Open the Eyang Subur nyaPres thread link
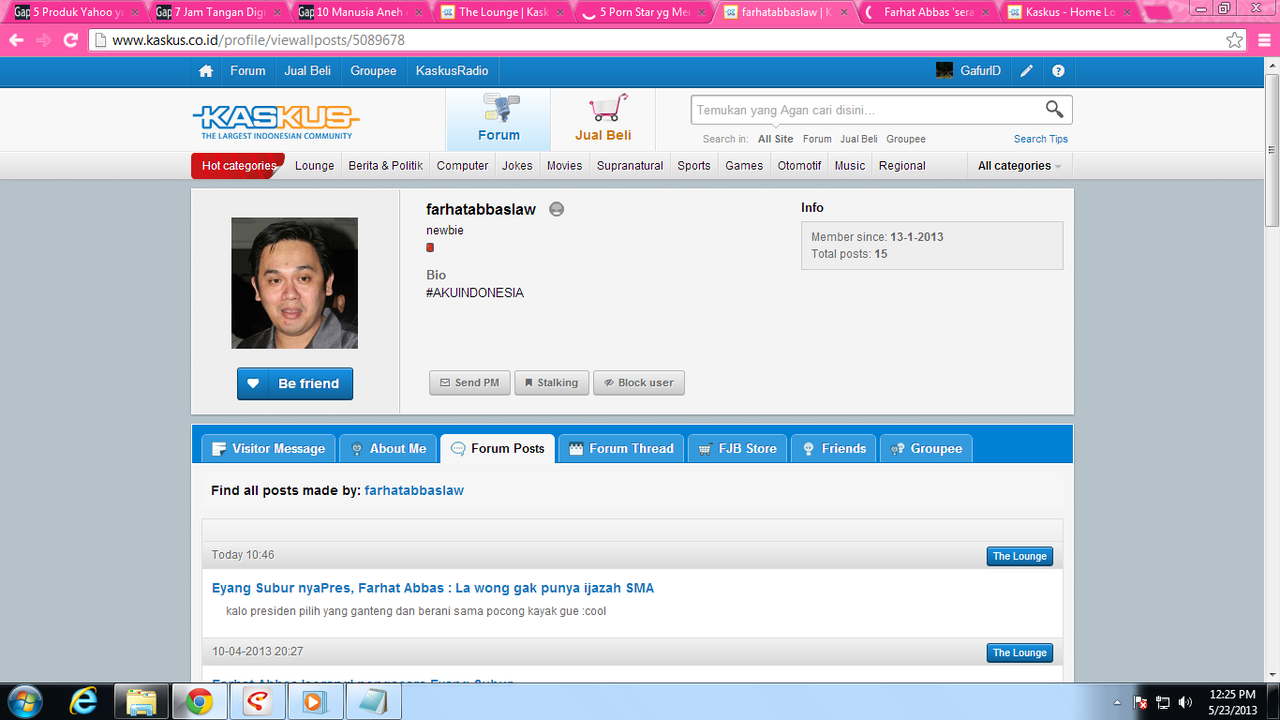 point(433,588)
